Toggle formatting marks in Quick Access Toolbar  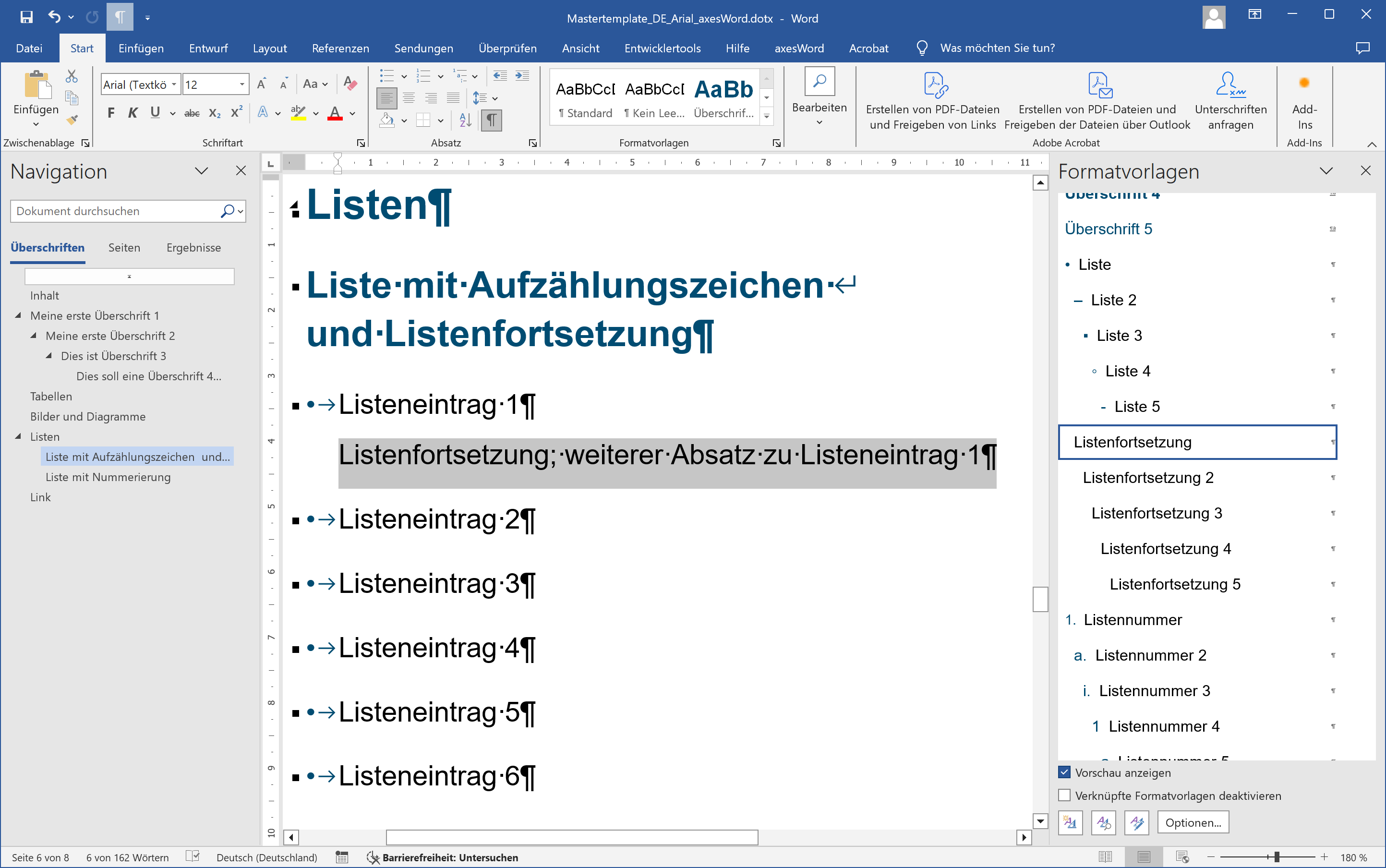120,17
